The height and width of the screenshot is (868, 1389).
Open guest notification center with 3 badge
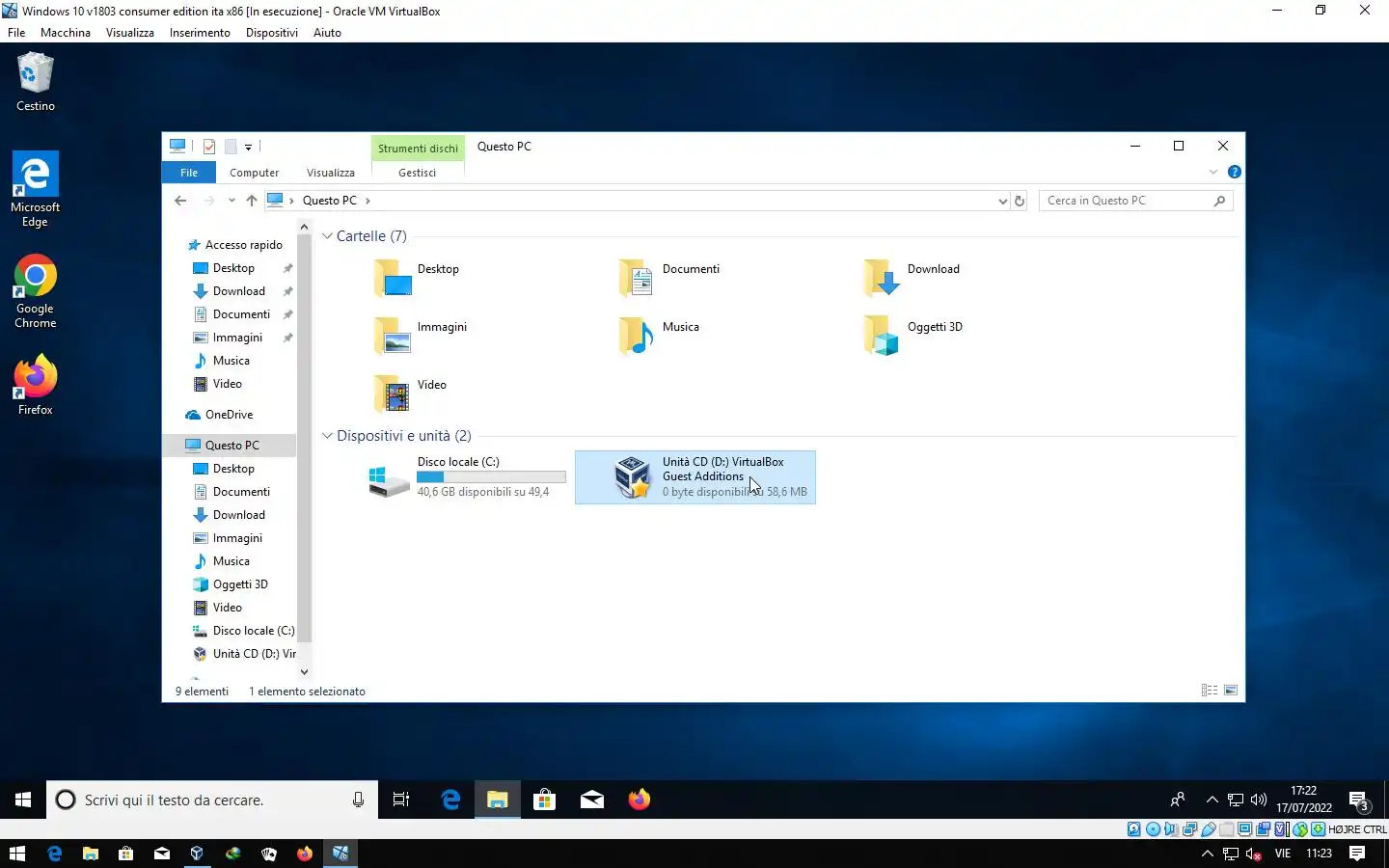(1359, 800)
